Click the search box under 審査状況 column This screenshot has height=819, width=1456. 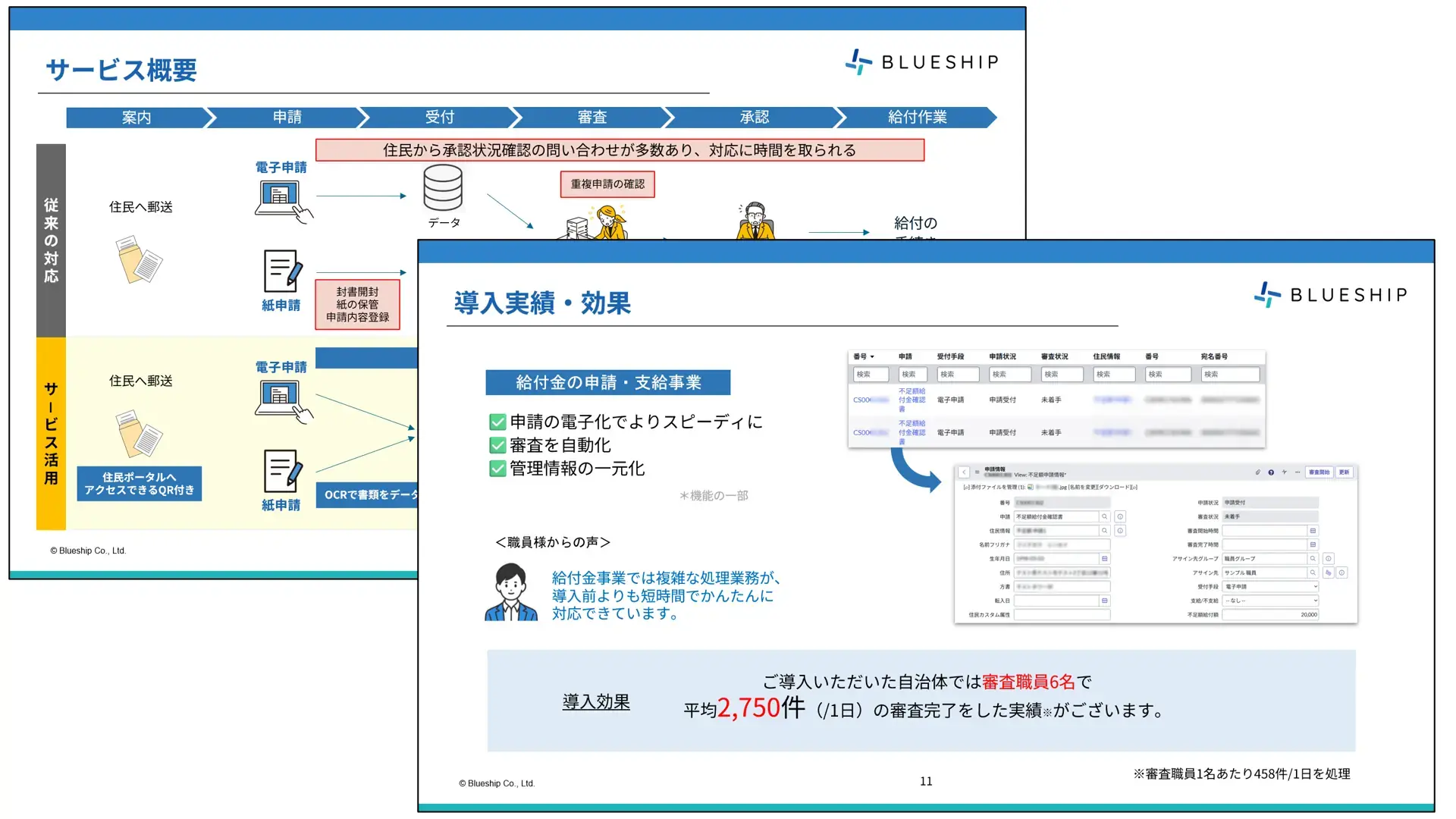tap(1062, 375)
